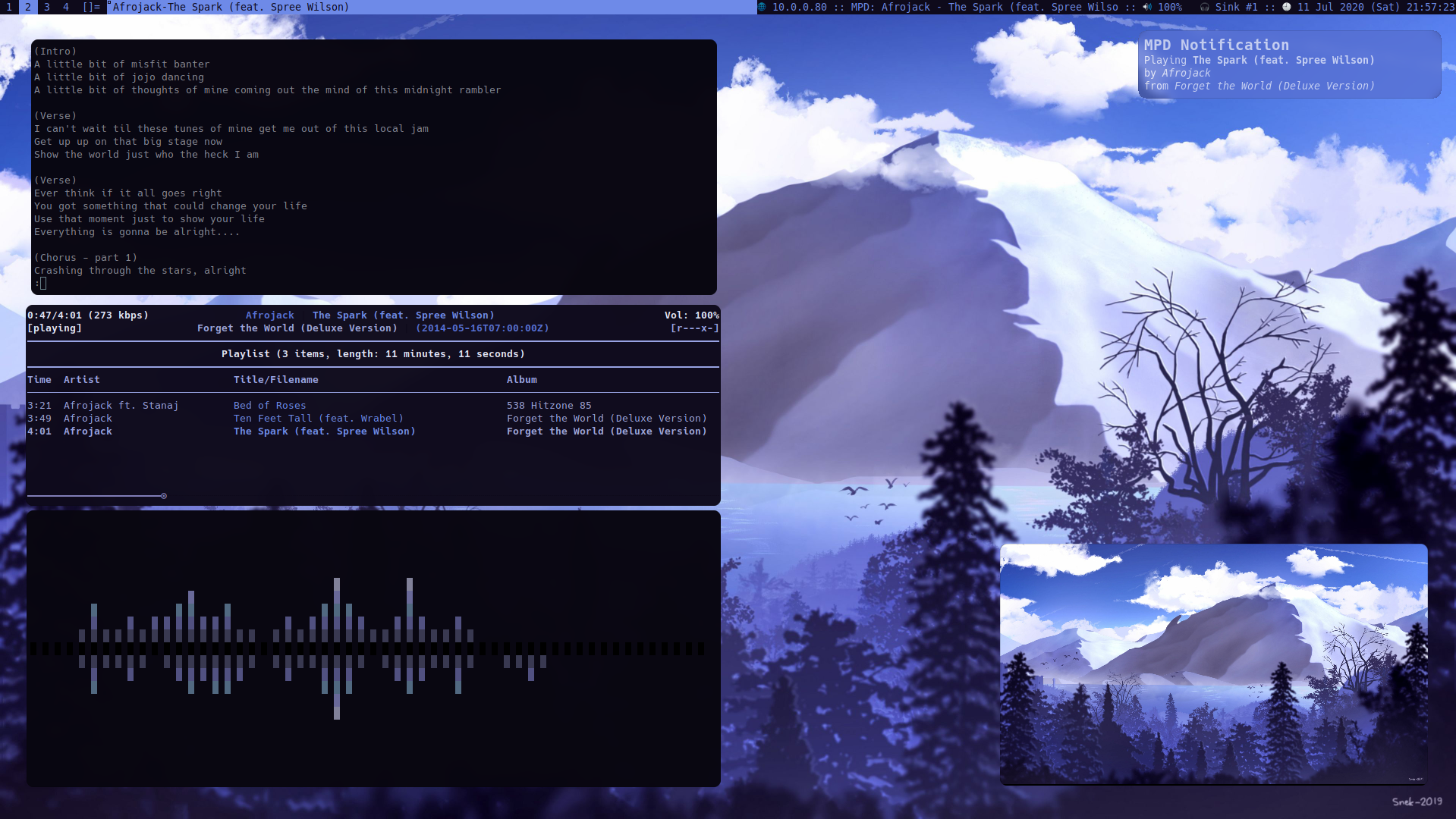
Task: Focus the audio visualizer terminal
Action: (x=373, y=648)
